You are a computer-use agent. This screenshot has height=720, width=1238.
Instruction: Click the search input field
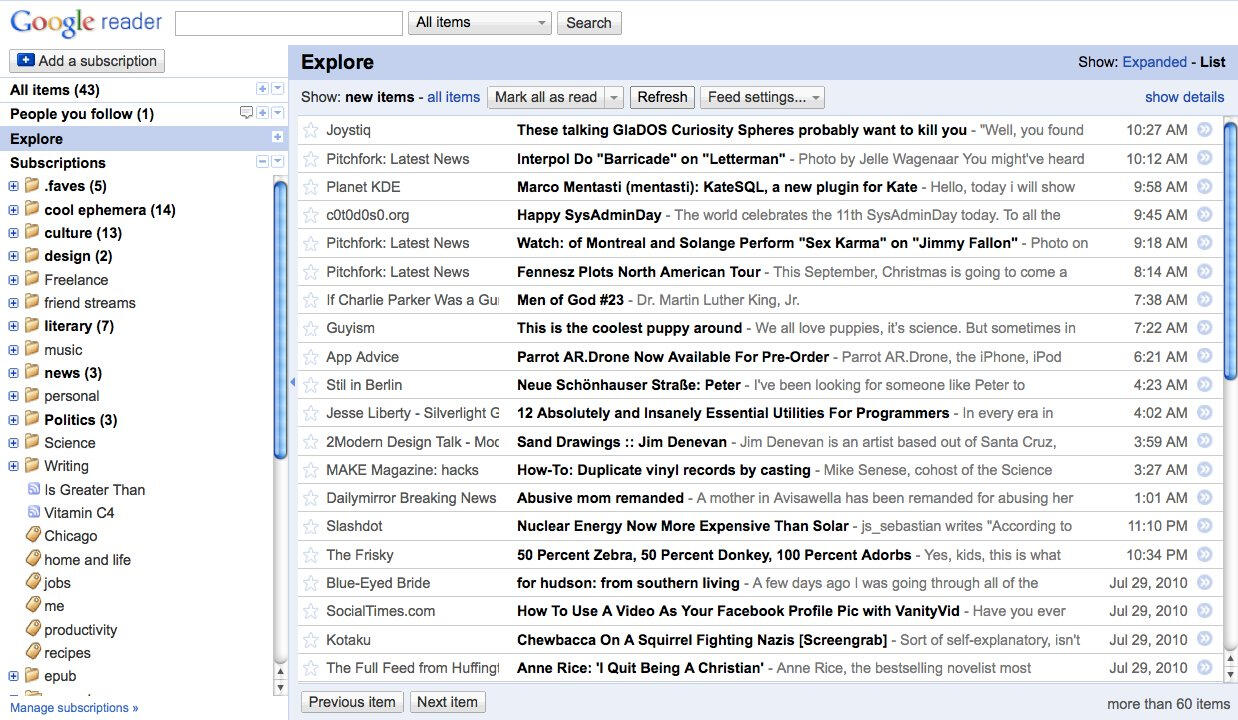point(289,23)
